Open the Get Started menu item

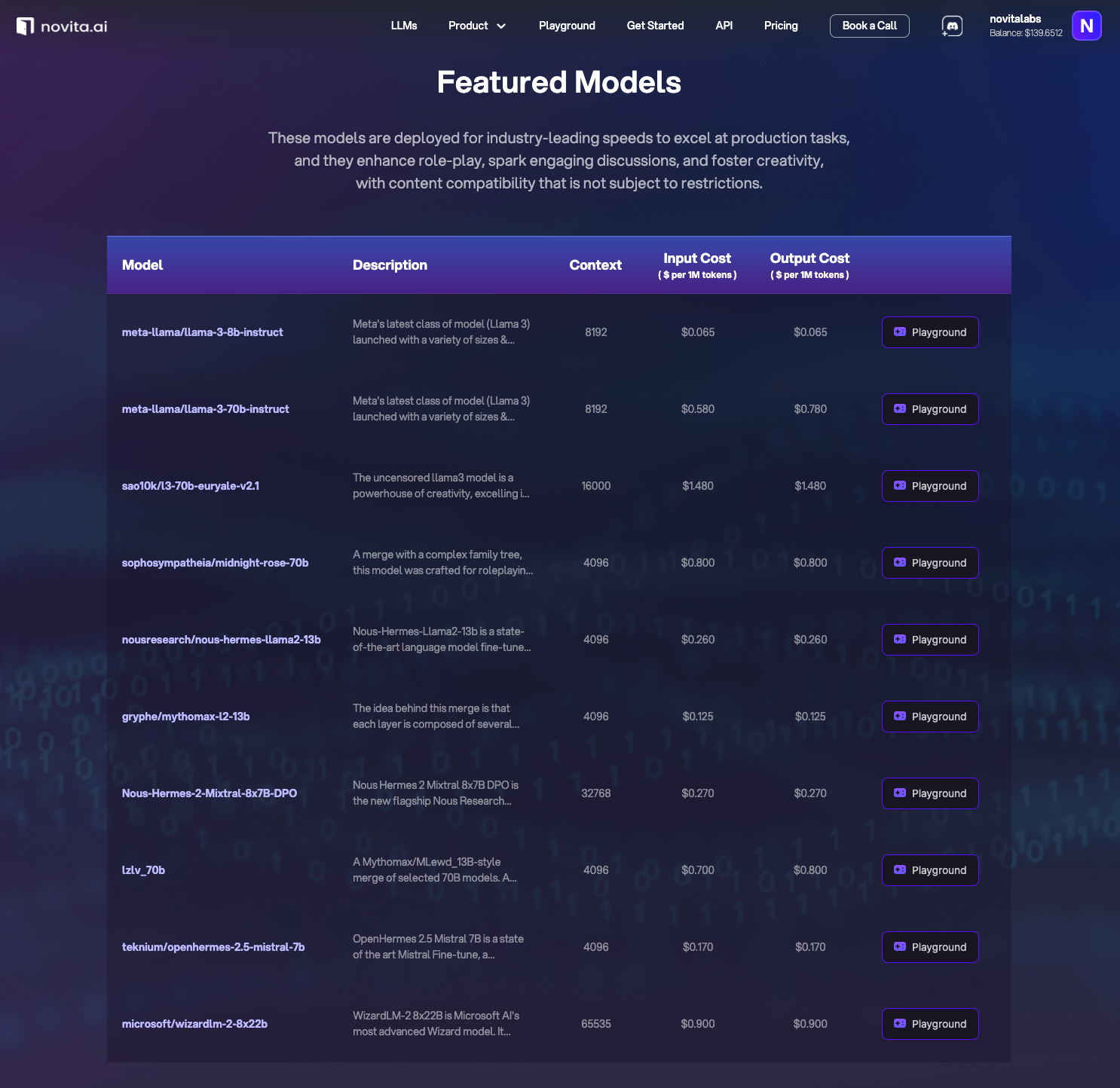(655, 26)
